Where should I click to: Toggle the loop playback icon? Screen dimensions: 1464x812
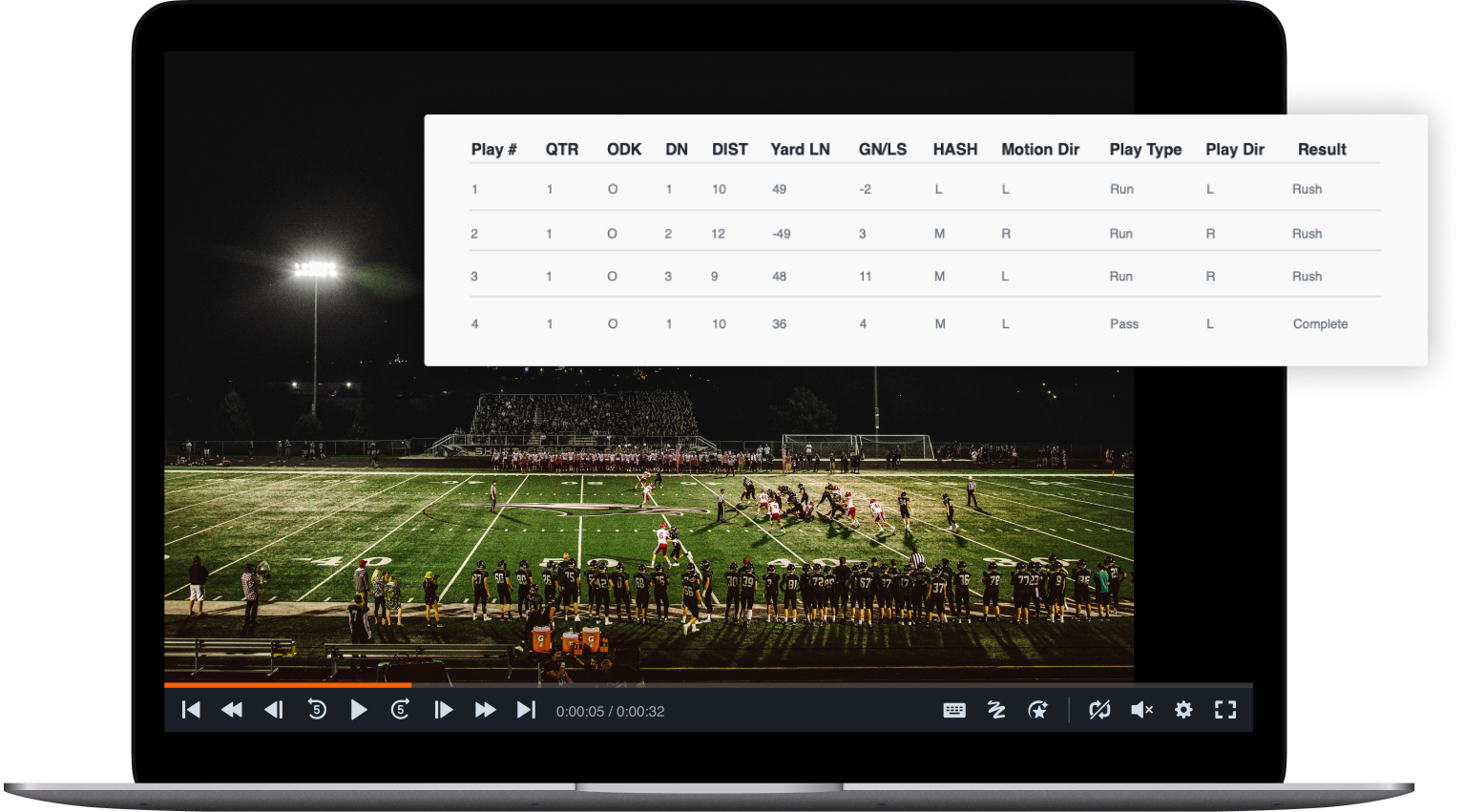coord(1099,710)
